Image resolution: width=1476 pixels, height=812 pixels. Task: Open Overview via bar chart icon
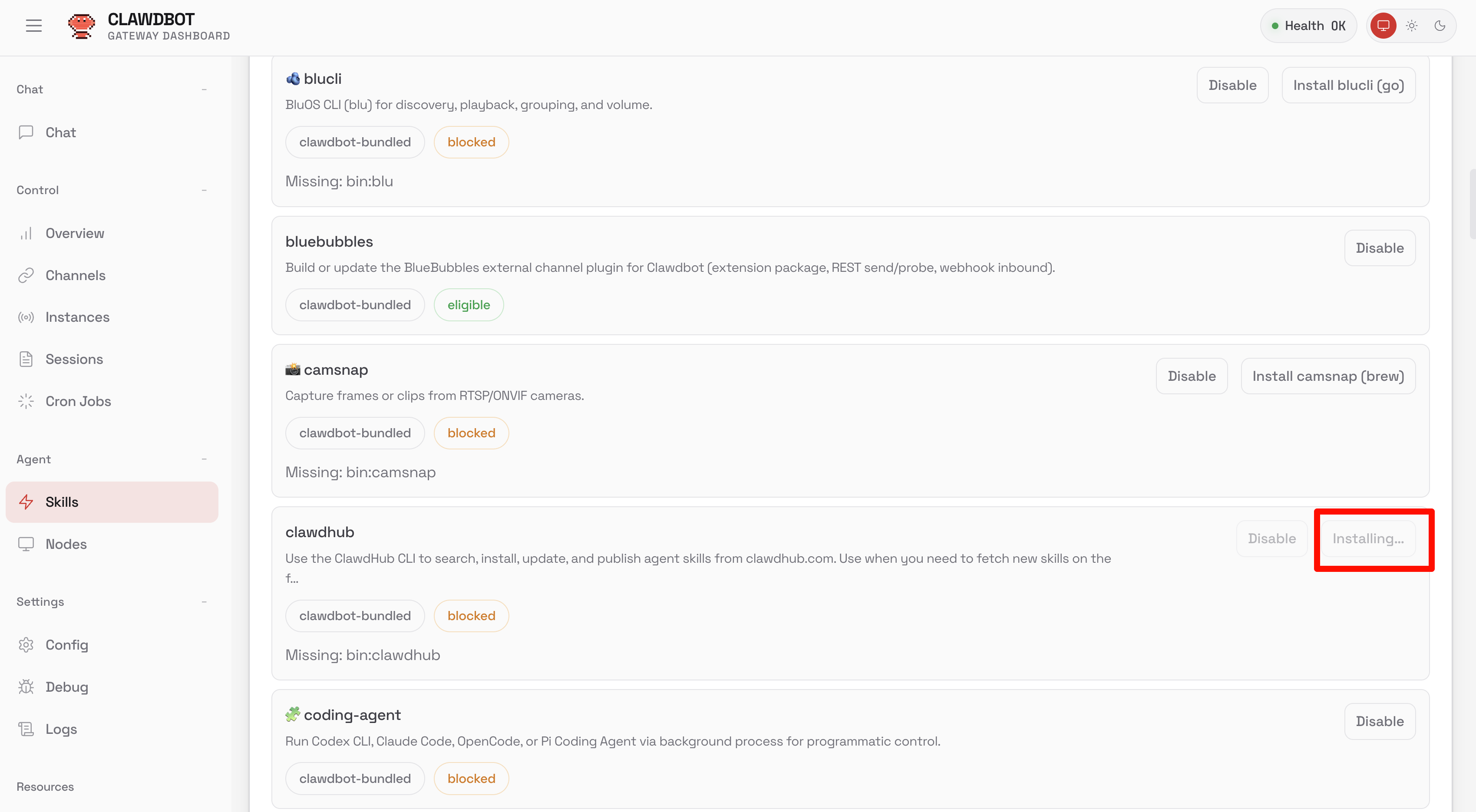[26, 233]
